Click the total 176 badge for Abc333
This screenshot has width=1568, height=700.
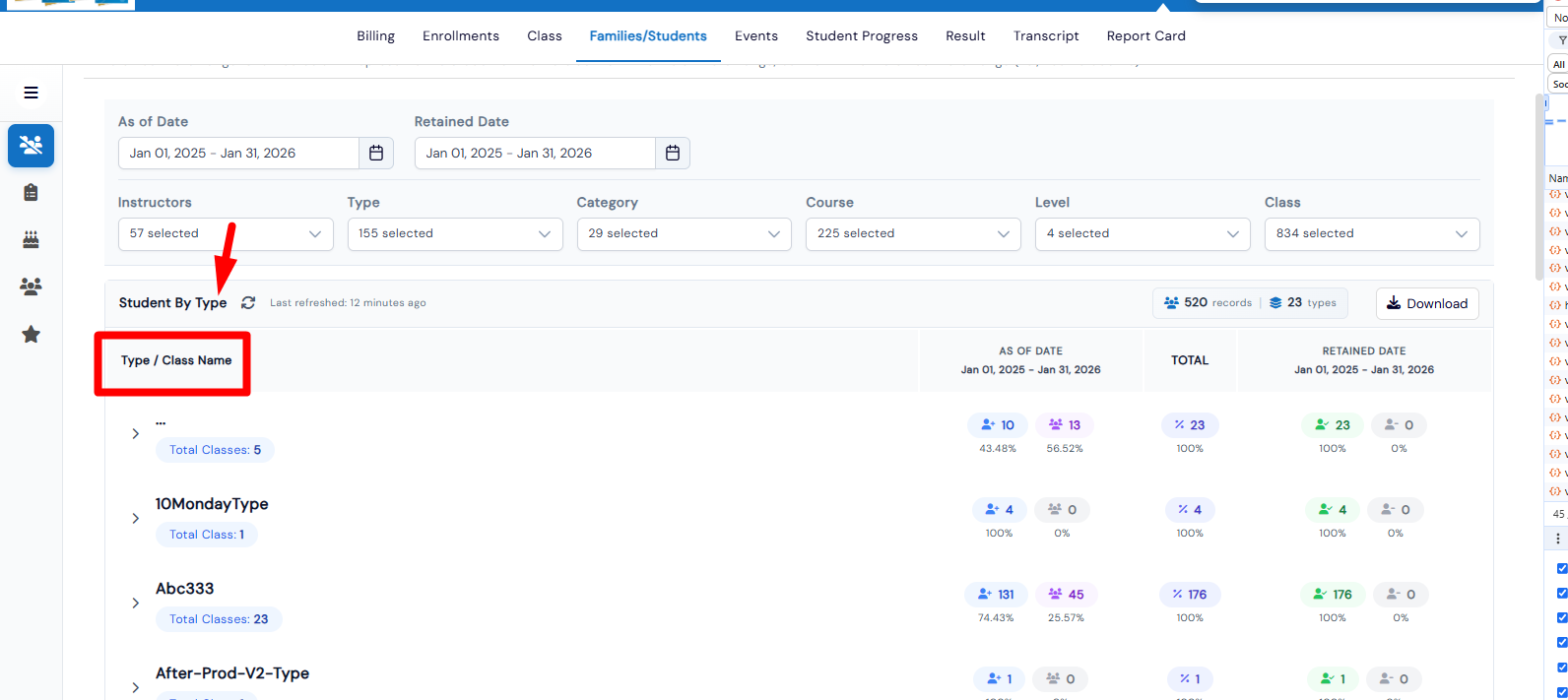pos(1190,595)
